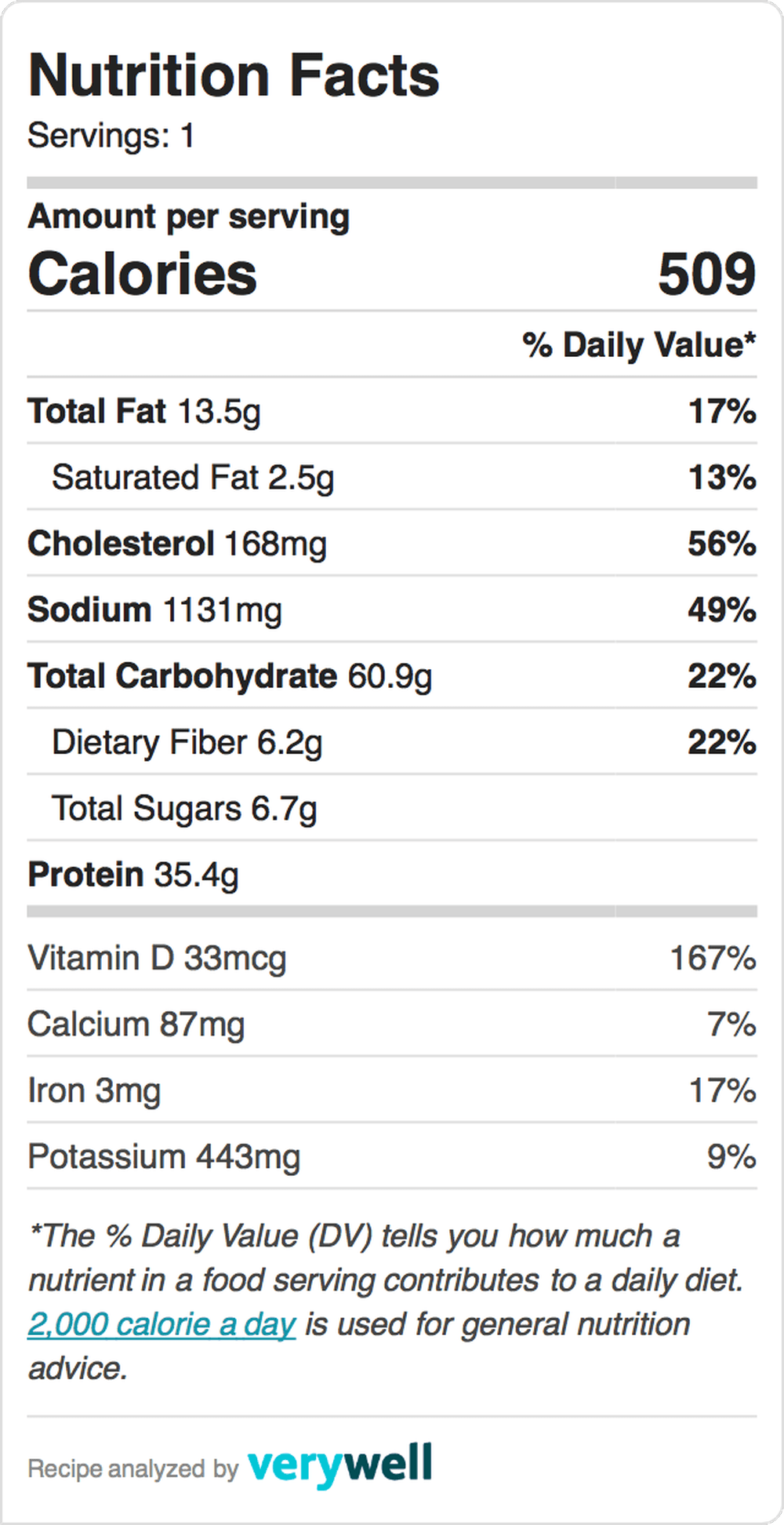Click the 'Recipe analyzed by' text
784x1525 pixels.
[x=132, y=1469]
